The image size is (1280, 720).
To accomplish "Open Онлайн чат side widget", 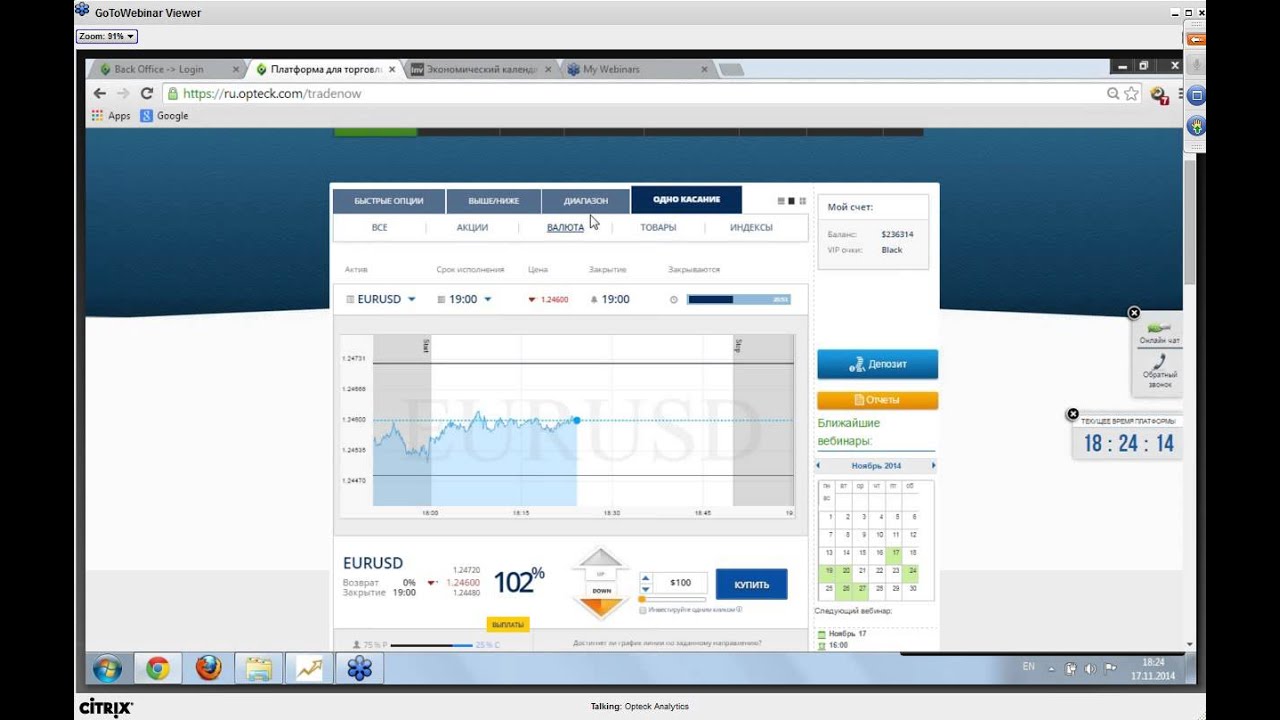I will (1159, 333).
